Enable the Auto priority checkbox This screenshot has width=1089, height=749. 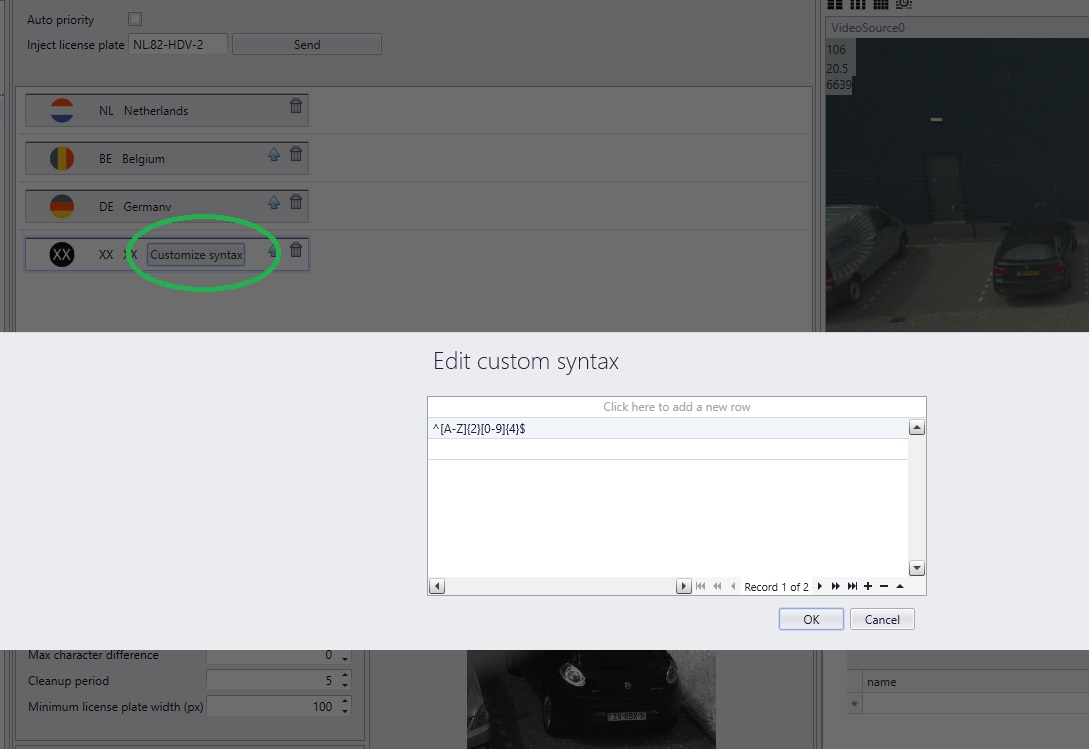click(x=135, y=19)
